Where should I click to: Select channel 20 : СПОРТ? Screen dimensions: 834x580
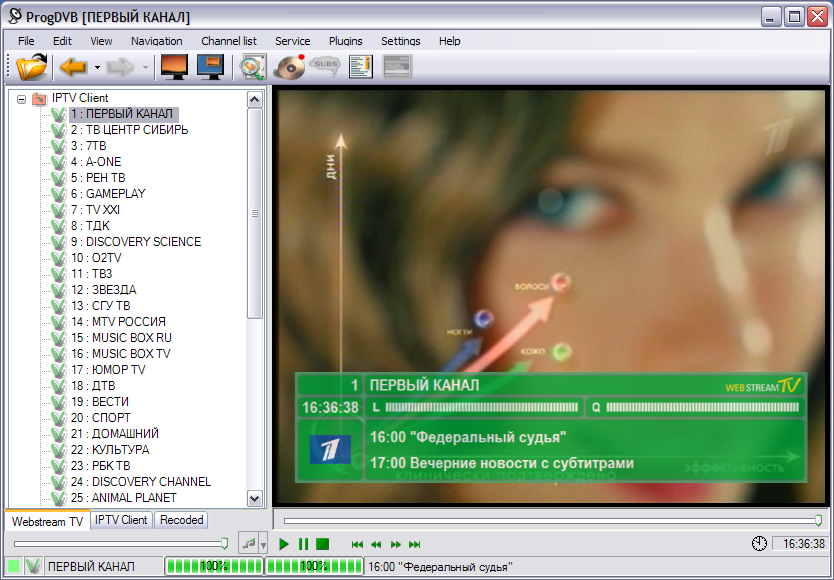101,418
